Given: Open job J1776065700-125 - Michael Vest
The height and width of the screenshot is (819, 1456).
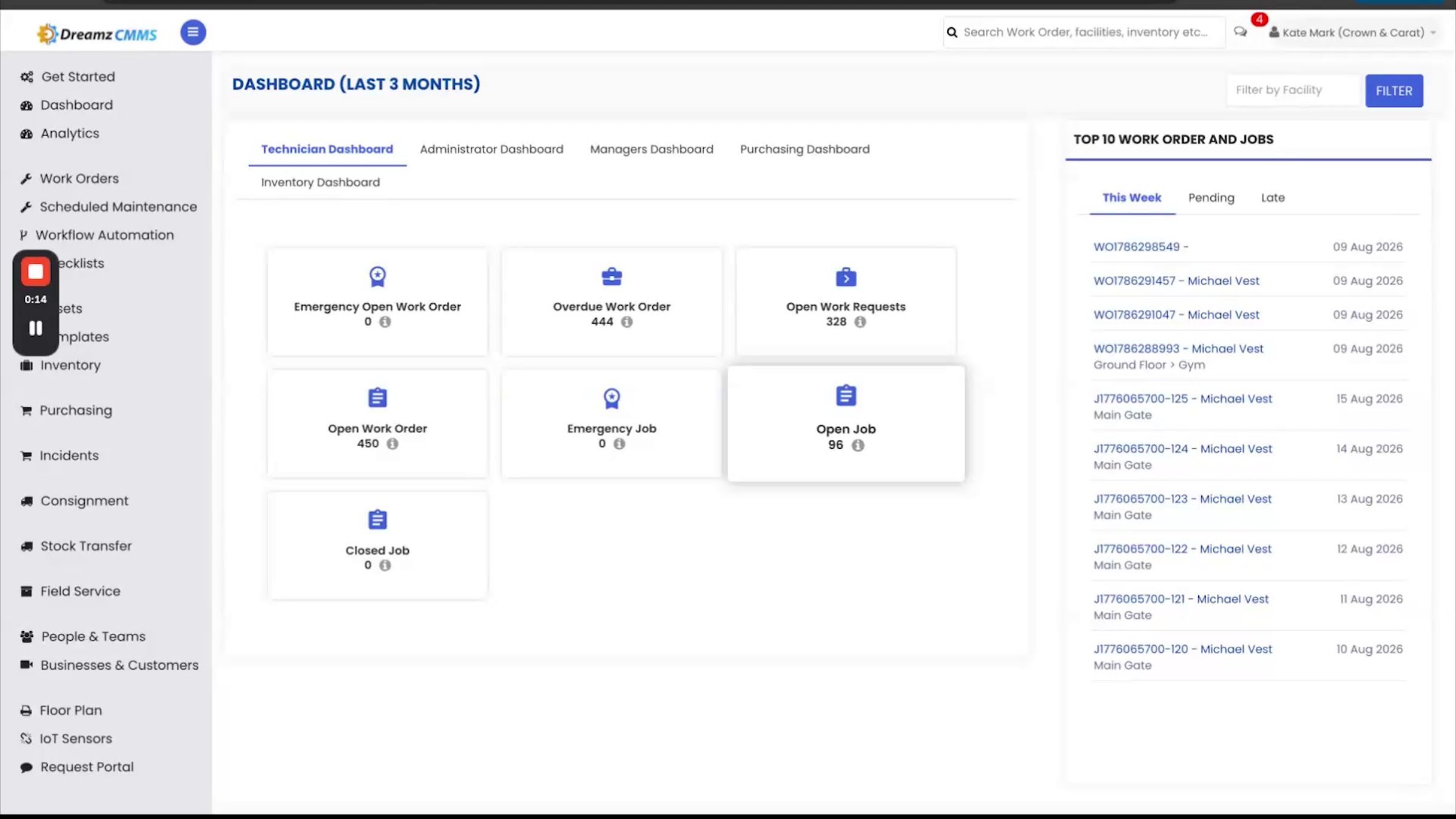Looking at the screenshot, I should click(x=1182, y=399).
